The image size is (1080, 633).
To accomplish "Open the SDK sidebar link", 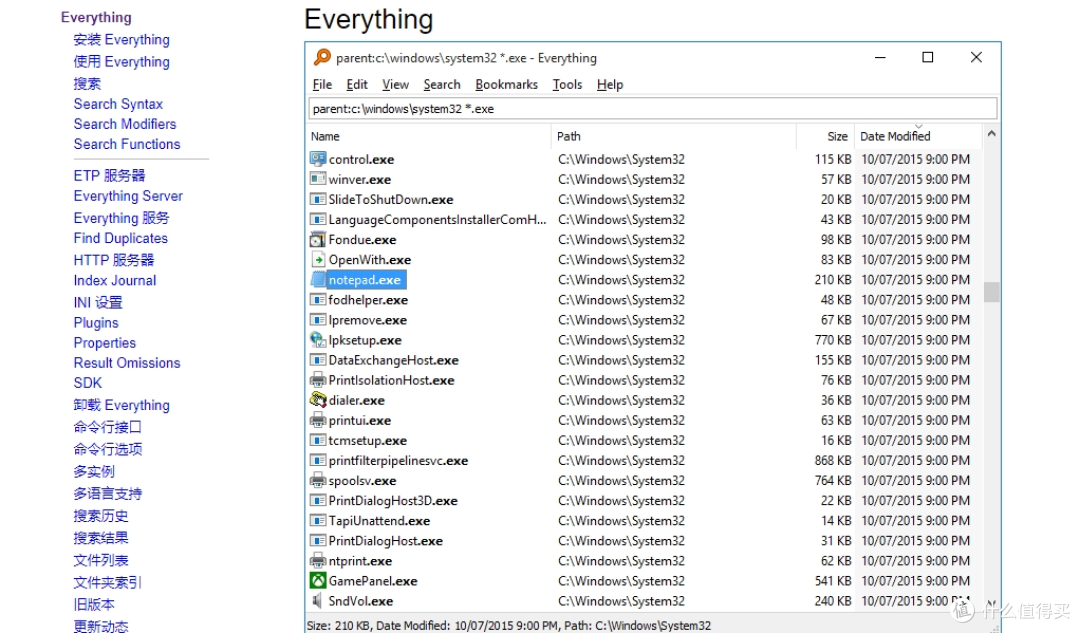I will point(87,383).
